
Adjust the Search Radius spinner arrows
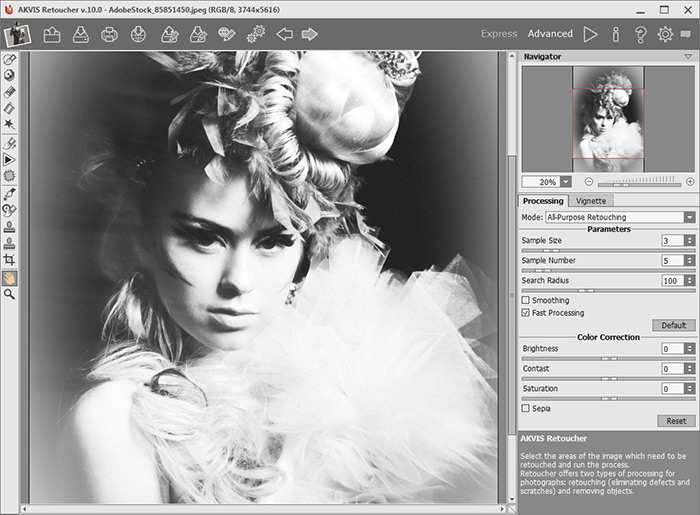coord(690,281)
